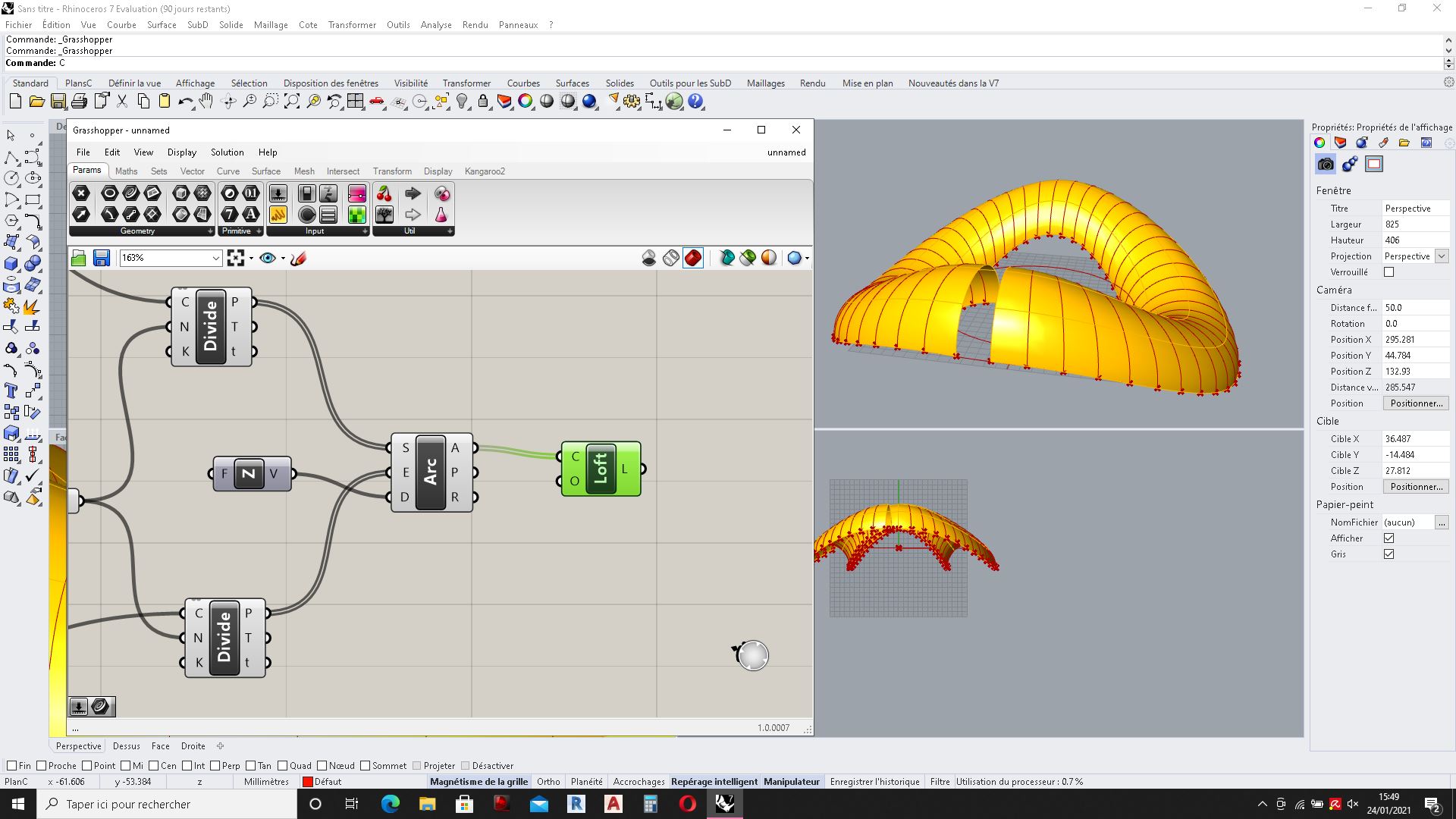Open the Solution menu in Grasshopper

(227, 152)
